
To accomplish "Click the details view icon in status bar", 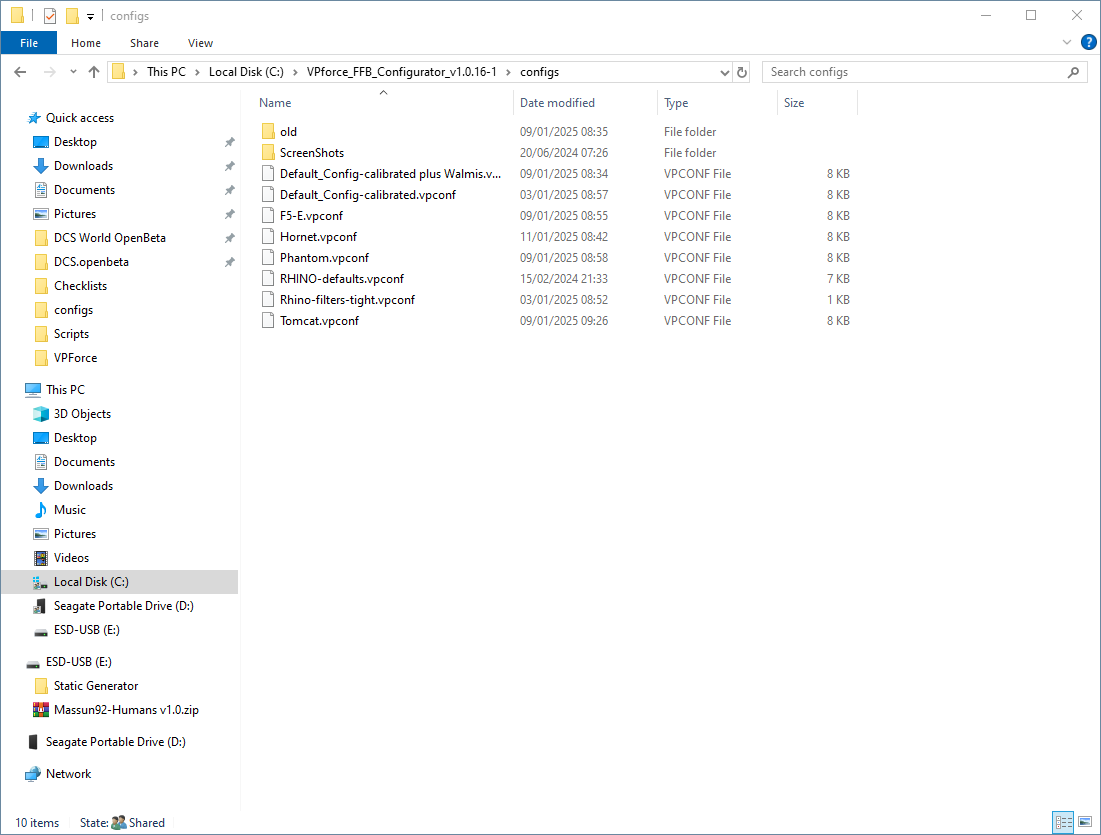I will click(x=1064, y=821).
